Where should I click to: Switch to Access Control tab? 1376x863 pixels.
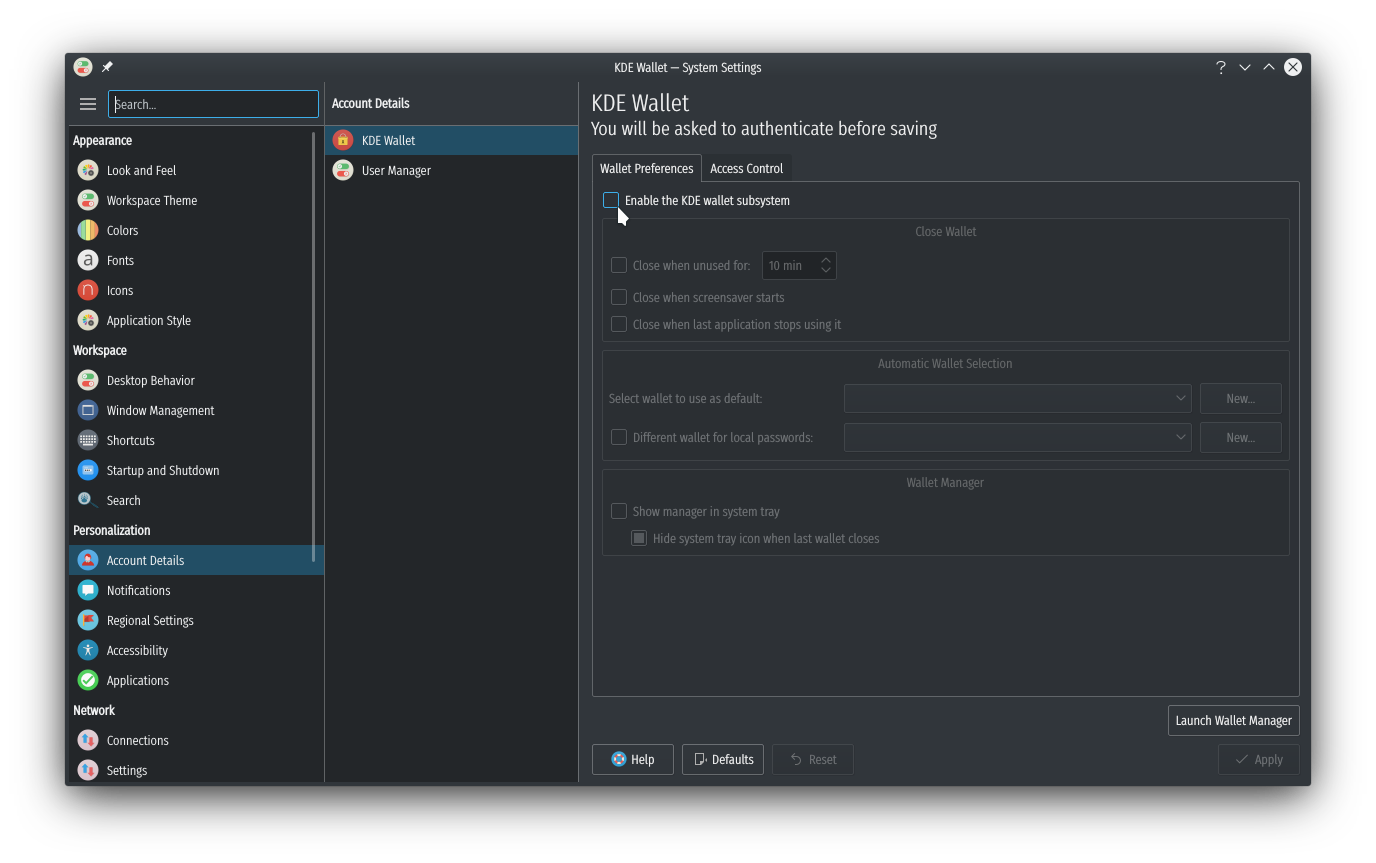[x=746, y=168]
